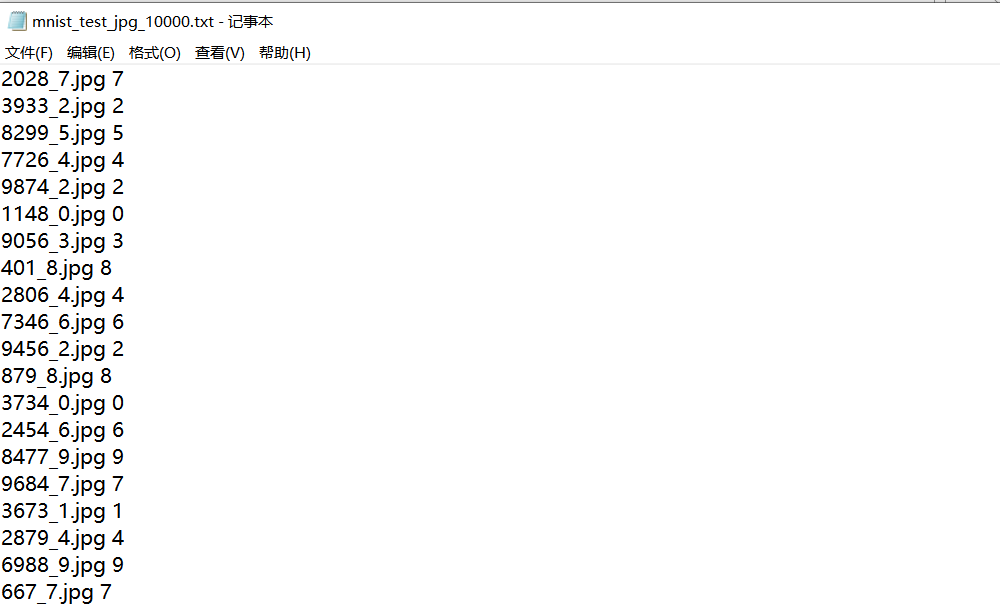This screenshot has width=1000, height=605.
Task: Place cursor in line 879_8.jpg 8
Action: [56, 377]
